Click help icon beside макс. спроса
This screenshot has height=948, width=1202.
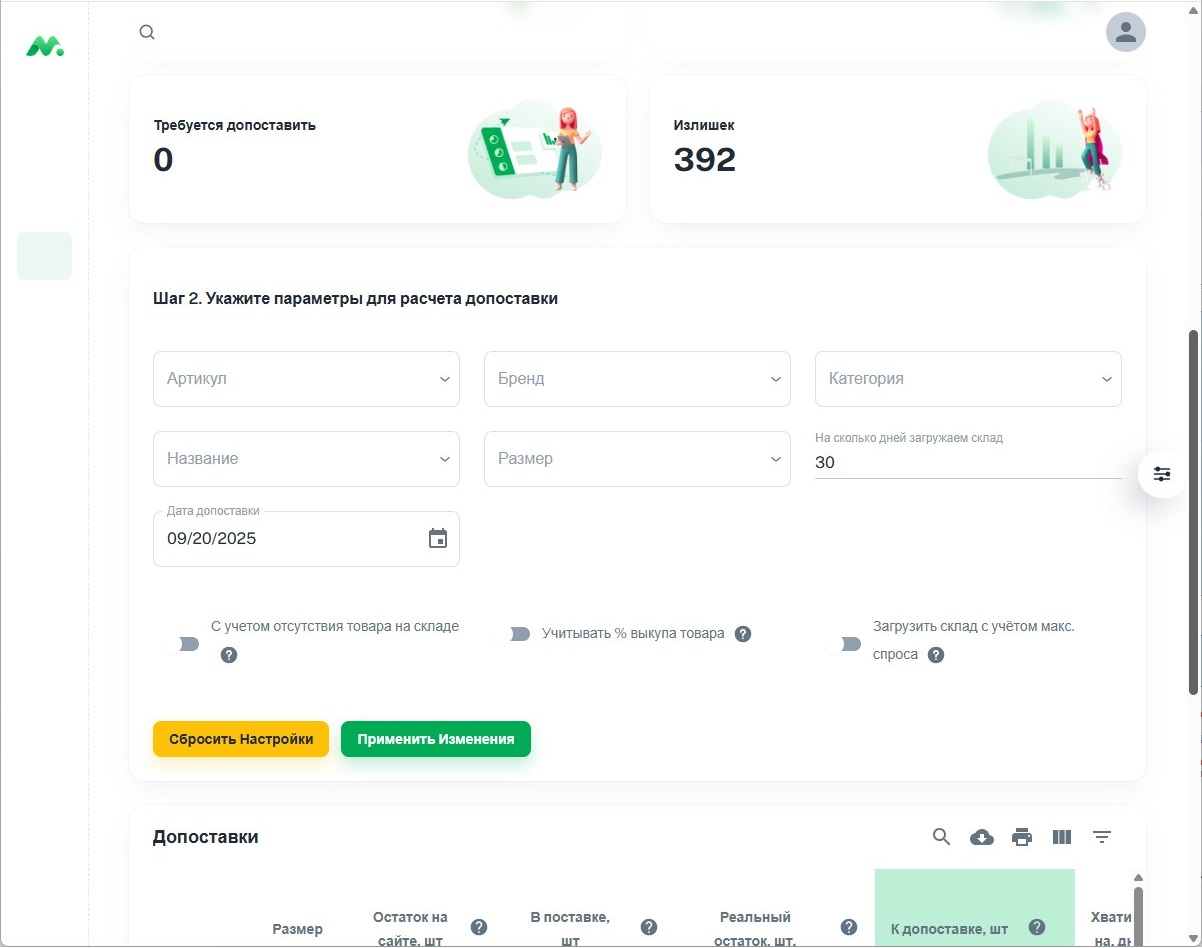pyautogui.click(x=936, y=656)
